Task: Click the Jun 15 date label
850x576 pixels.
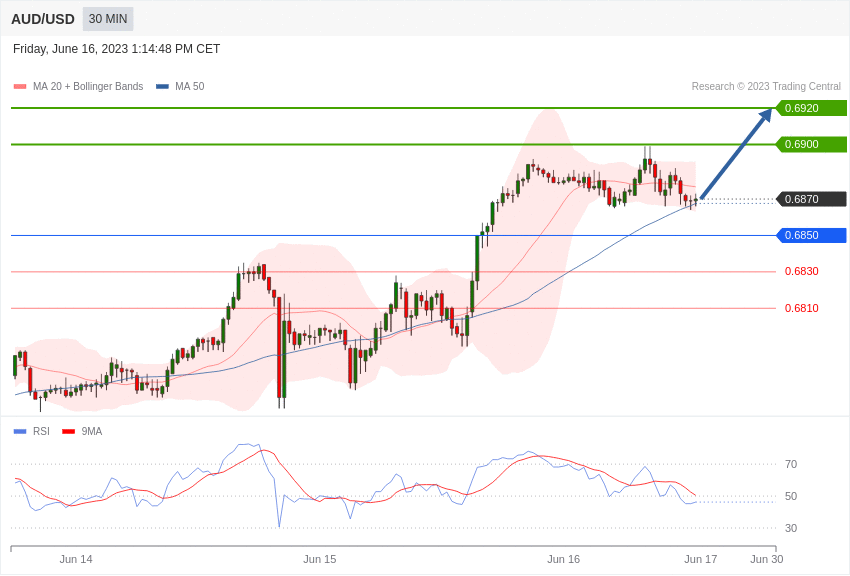Action: tap(320, 559)
